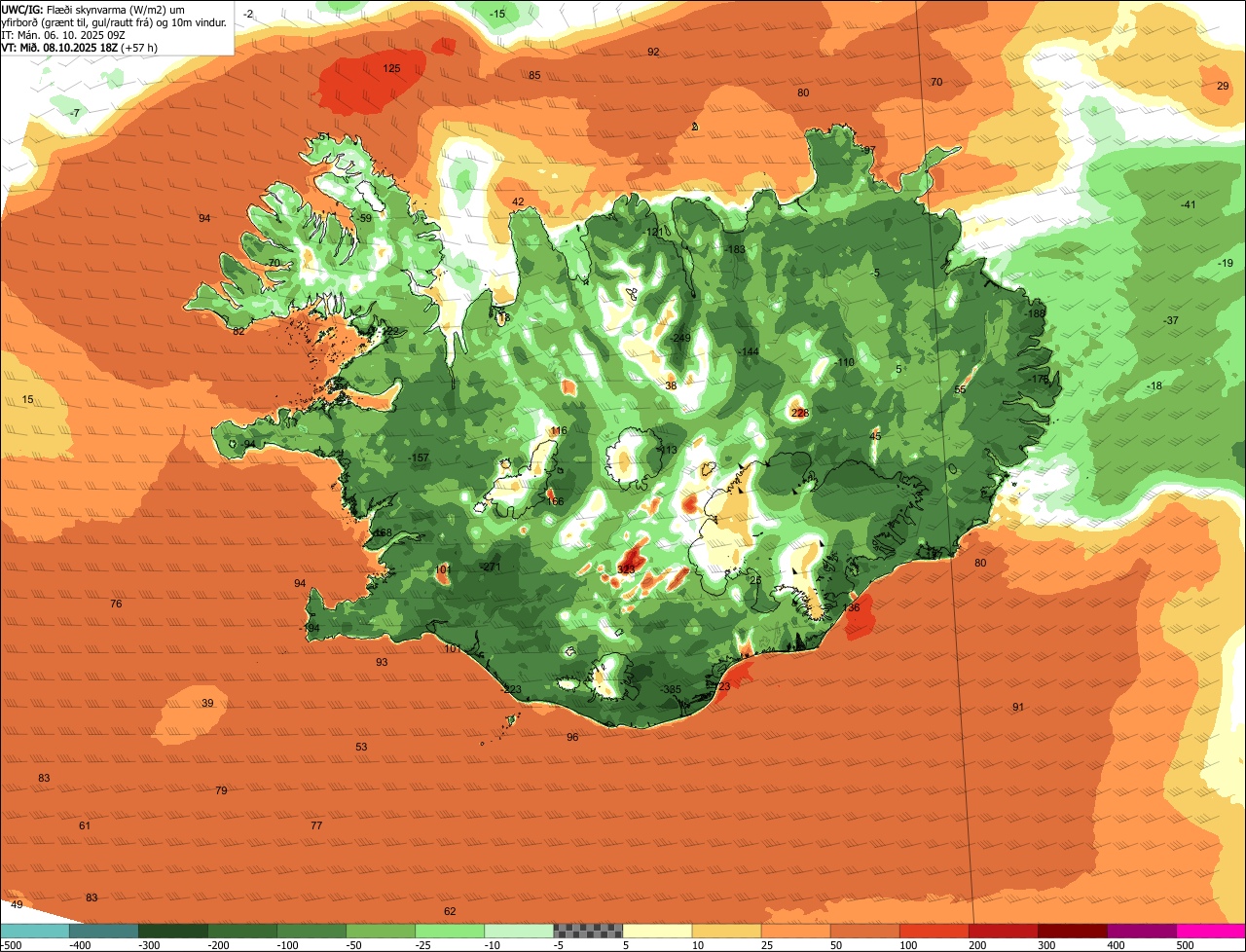The width and height of the screenshot is (1246, 952).
Task: Click the -271 flux value on the map
Action: pyautogui.click(x=491, y=567)
